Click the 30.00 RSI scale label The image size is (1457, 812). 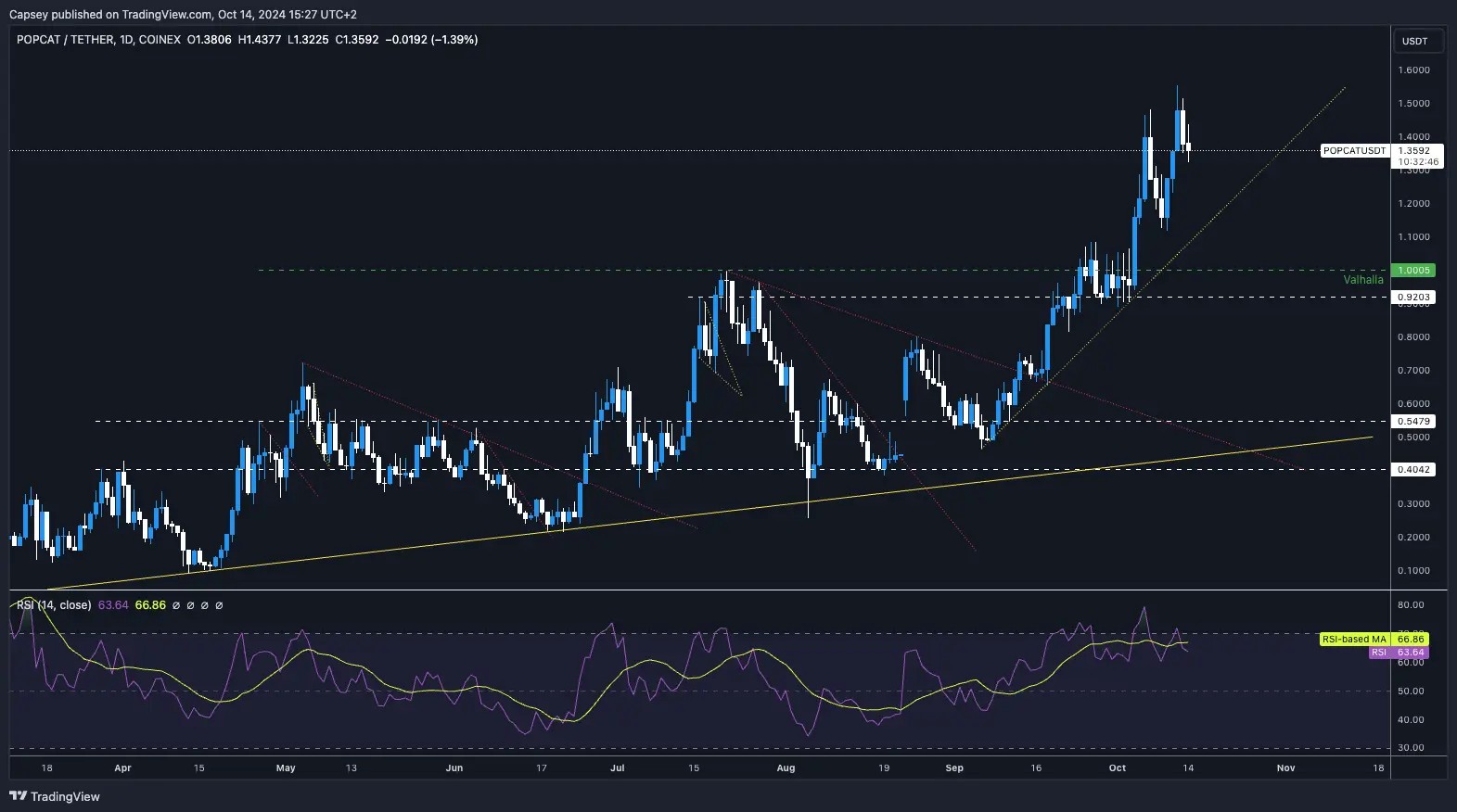click(x=1411, y=748)
